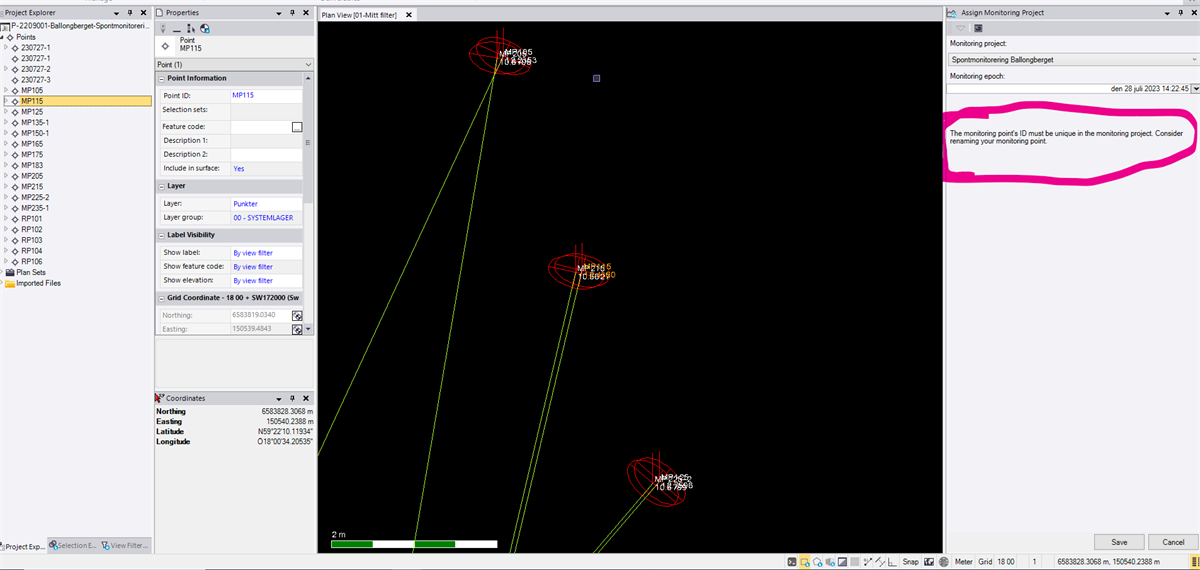
Task: Open the Feature code browse box
Action: tap(297, 127)
